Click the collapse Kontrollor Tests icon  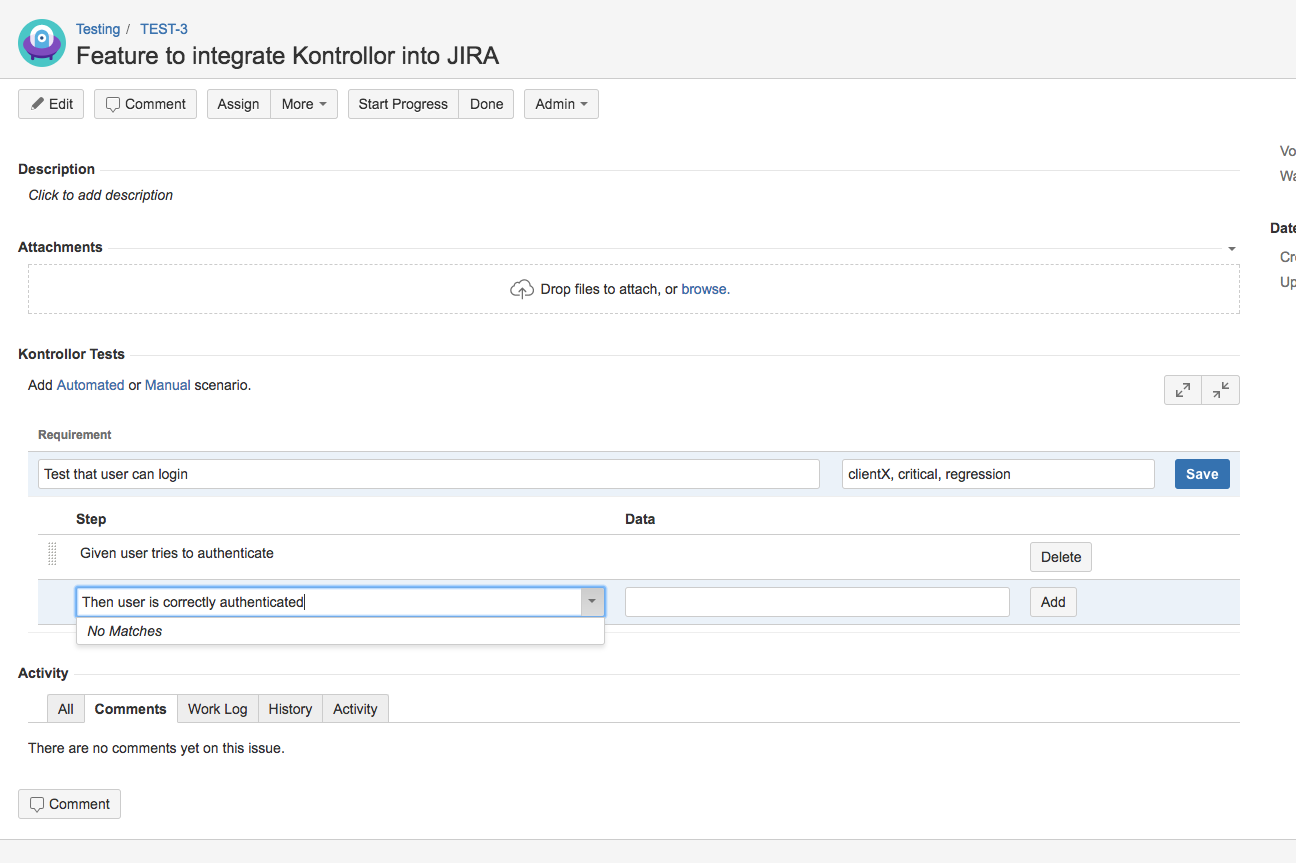pos(1221,391)
